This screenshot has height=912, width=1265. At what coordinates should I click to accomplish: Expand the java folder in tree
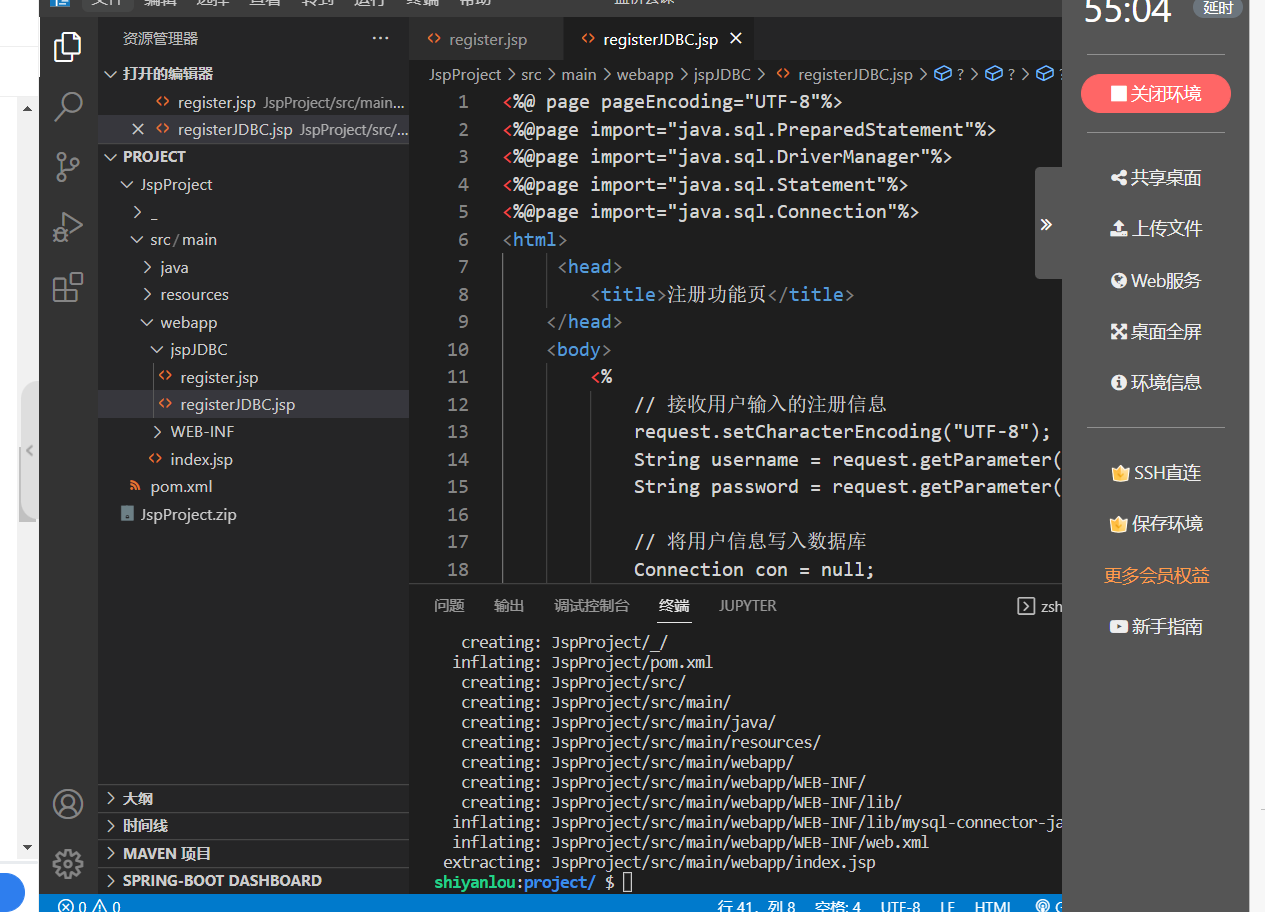tap(174, 267)
